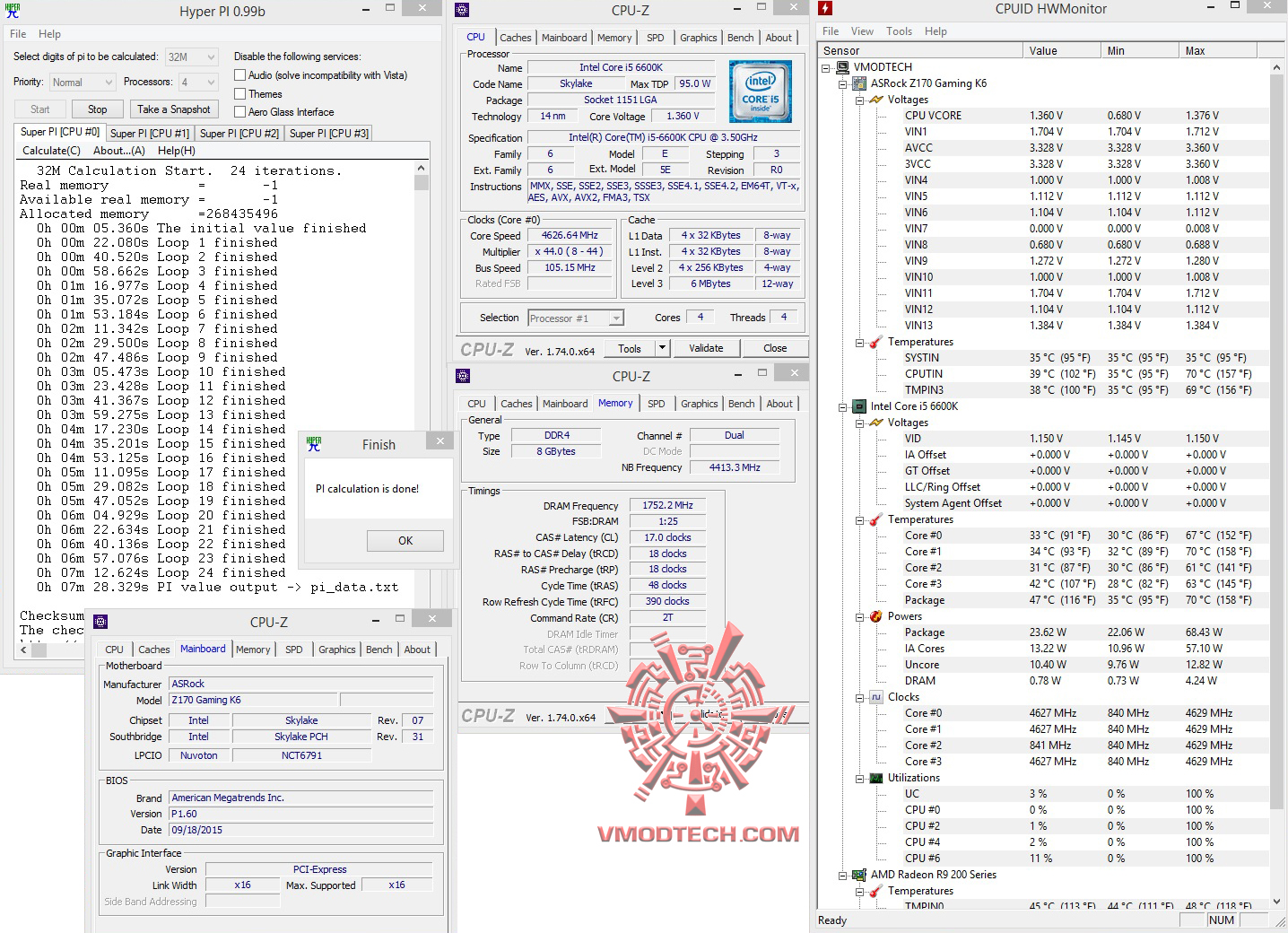This screenshot has width=1288, height=933.
Task: Click the Utilizations graph icon in HWMonitor
Action: 876,778
